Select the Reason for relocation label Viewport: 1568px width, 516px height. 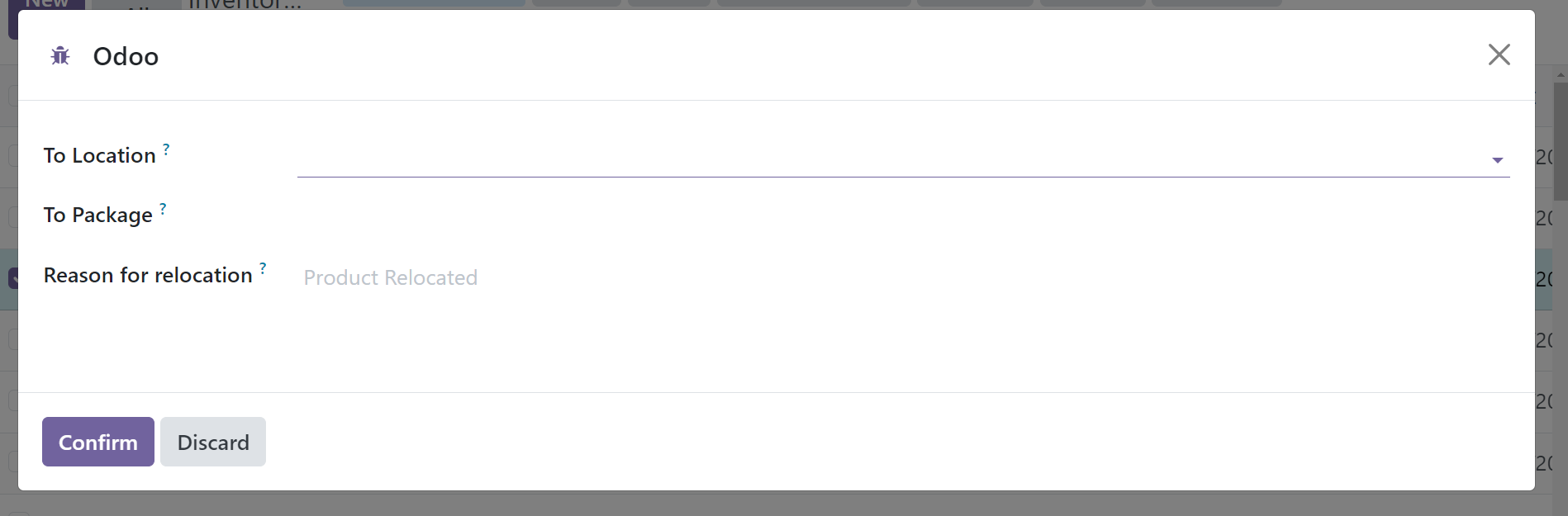pyautogui.click(x=148, y=275)
